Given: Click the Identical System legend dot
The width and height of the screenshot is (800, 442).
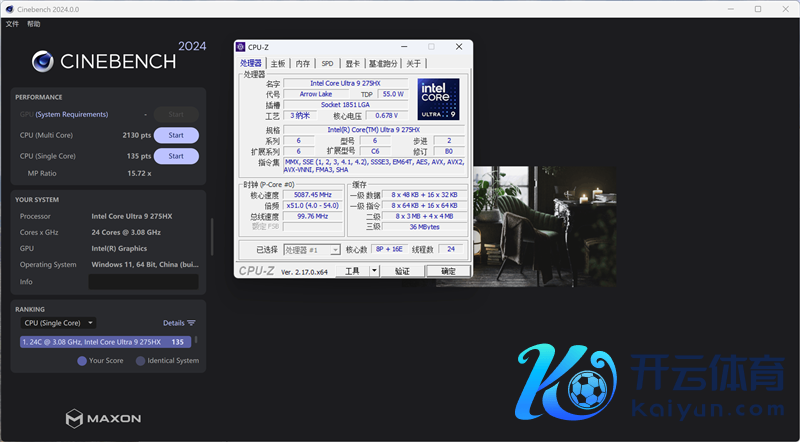Looking at the screenshot, I should point(141,361).
